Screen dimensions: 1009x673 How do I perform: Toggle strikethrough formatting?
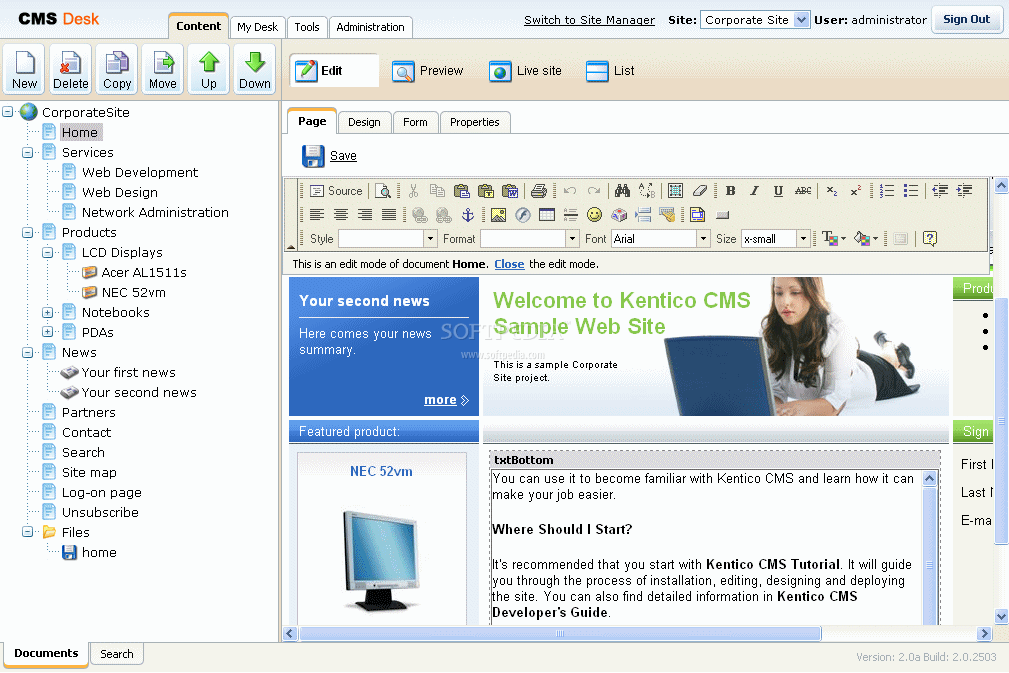click(x=802, y=191)
